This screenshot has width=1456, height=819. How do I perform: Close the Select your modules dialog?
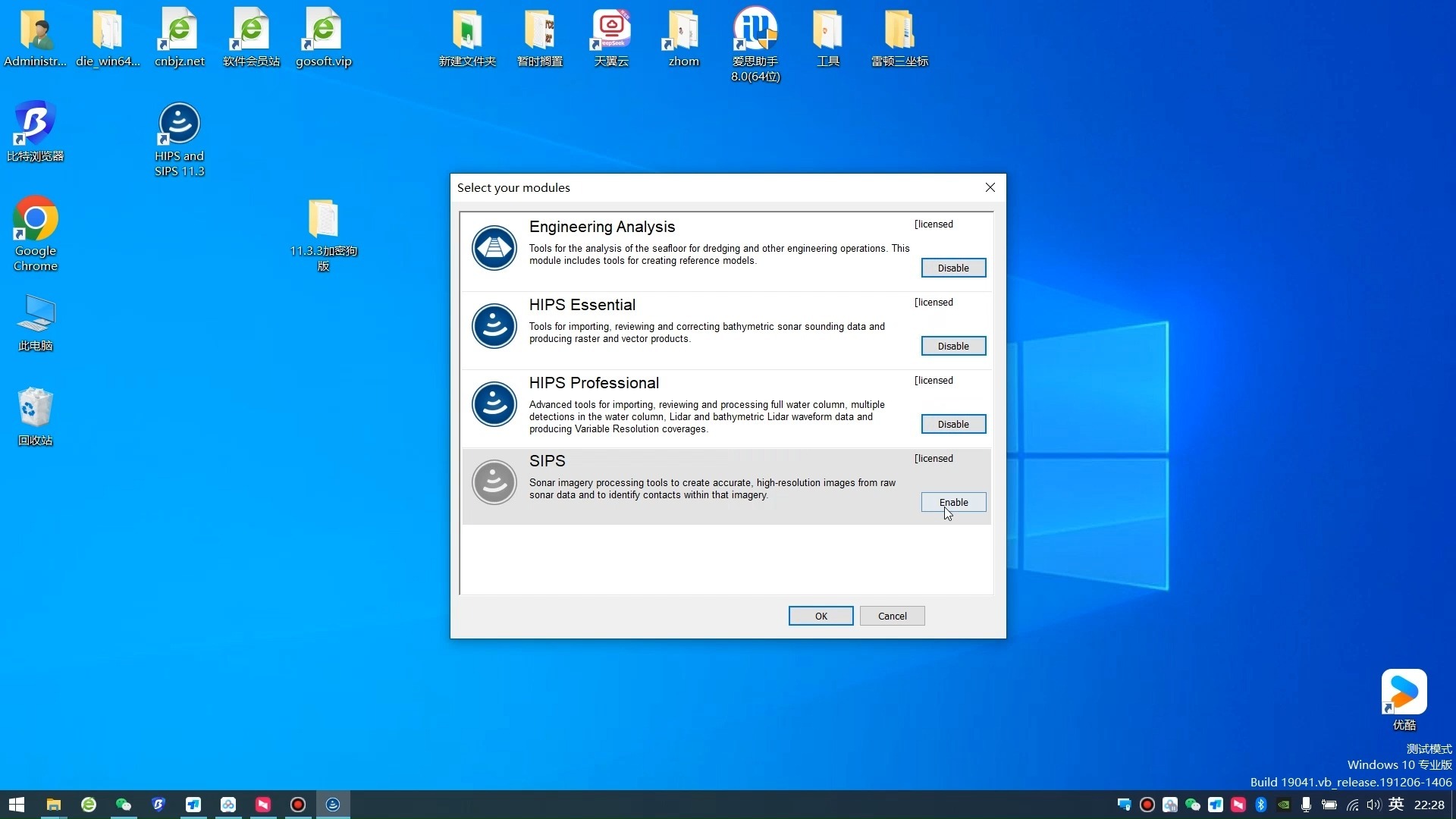click(x=990, y=187)
